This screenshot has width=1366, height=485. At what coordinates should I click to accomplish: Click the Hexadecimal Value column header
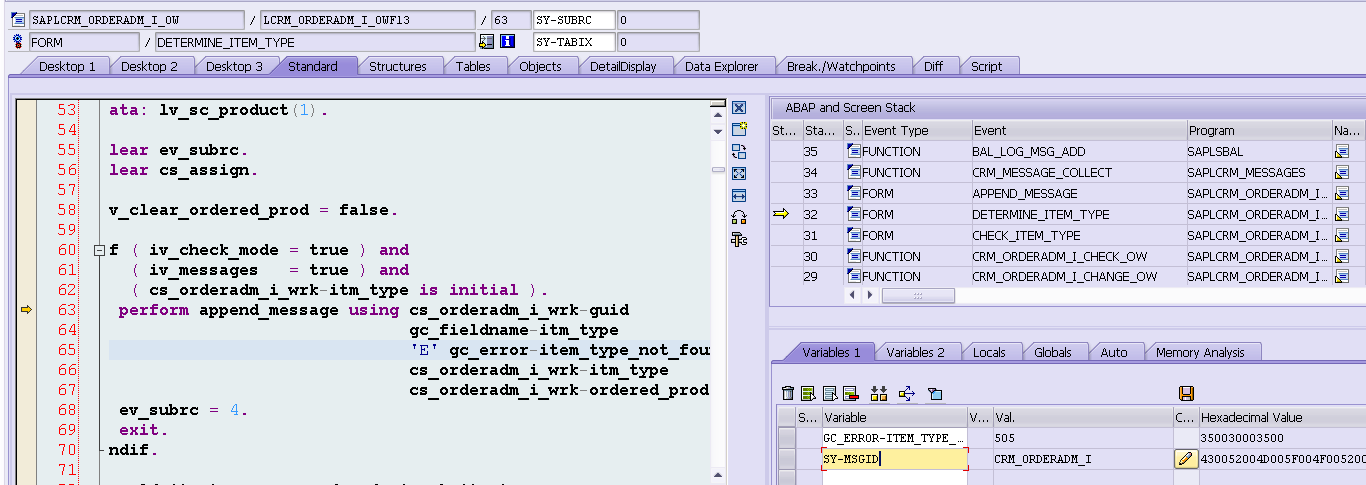[x=1281, y=417]
